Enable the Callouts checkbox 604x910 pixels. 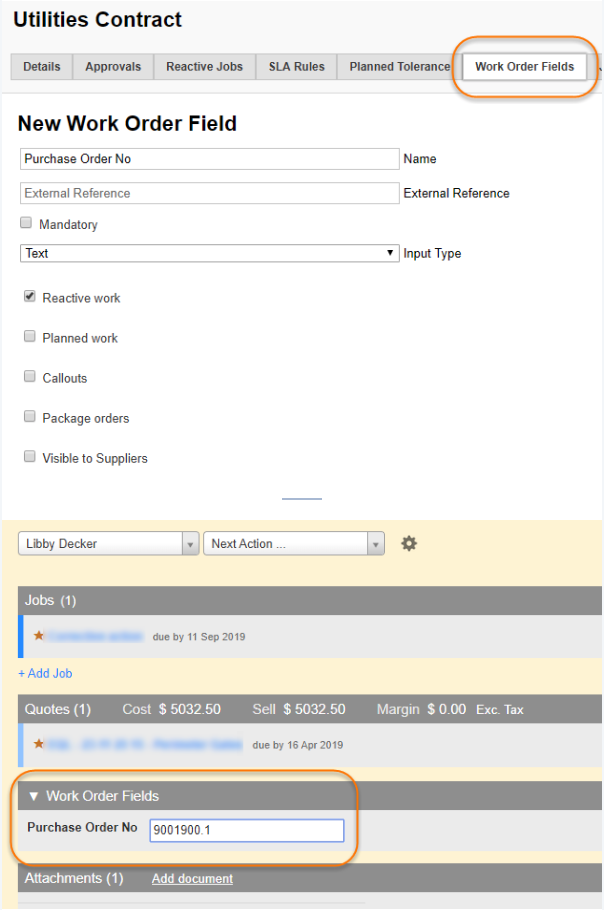coord(30,377)
